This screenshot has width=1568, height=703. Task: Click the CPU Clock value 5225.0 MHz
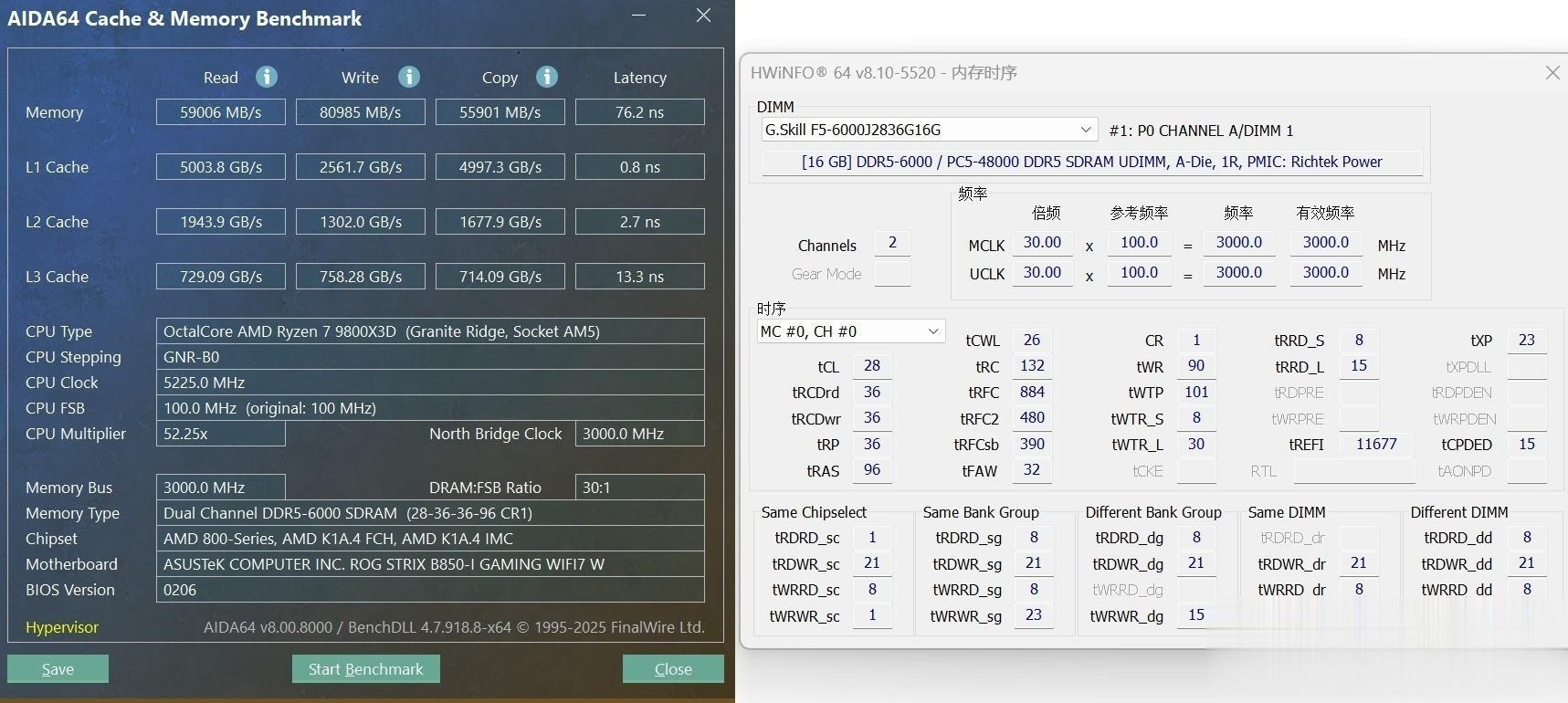coord(430,383)
